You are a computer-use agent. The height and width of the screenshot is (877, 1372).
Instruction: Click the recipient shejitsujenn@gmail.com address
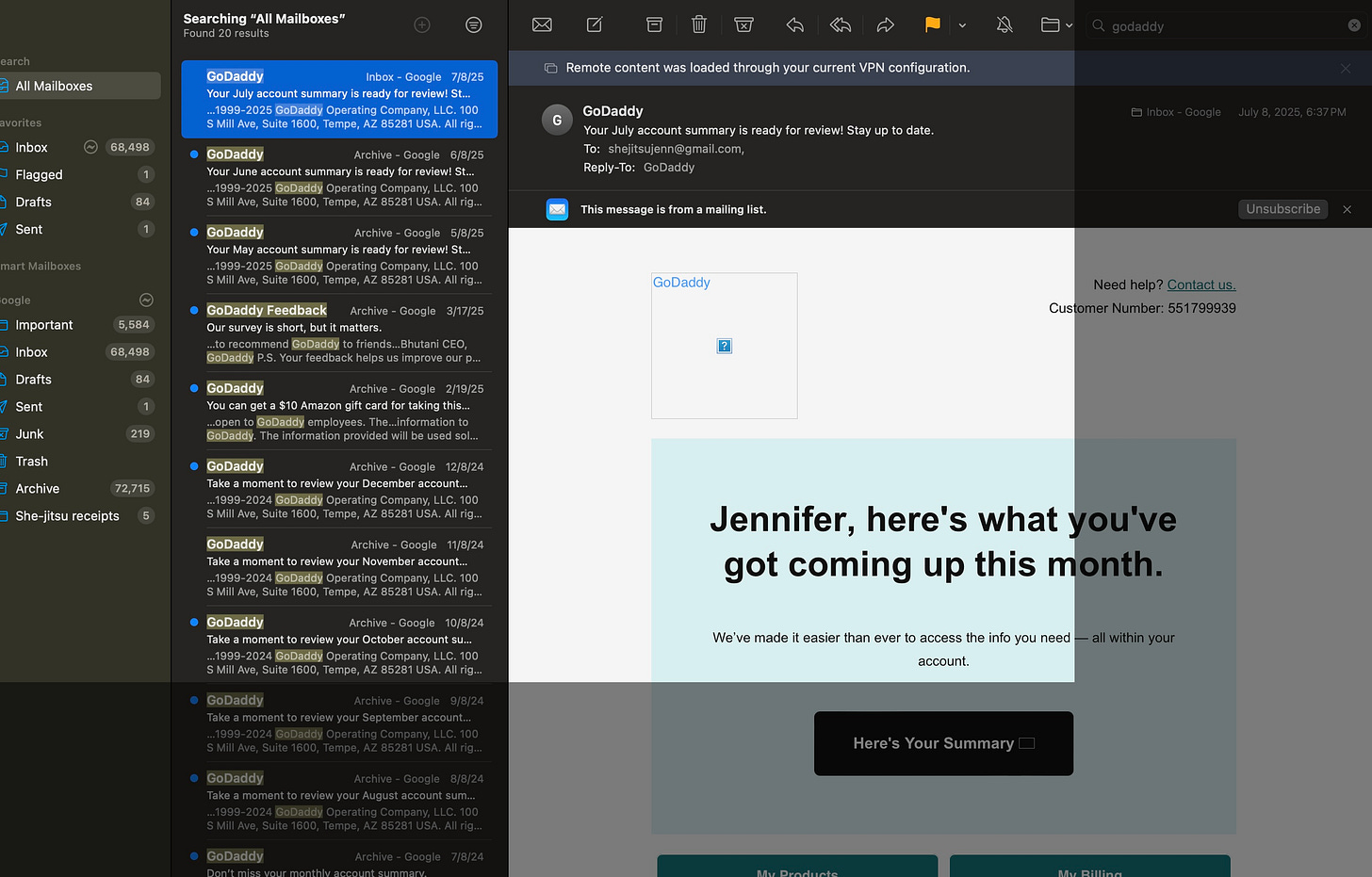pyautogui.click(x=676, y=149)
